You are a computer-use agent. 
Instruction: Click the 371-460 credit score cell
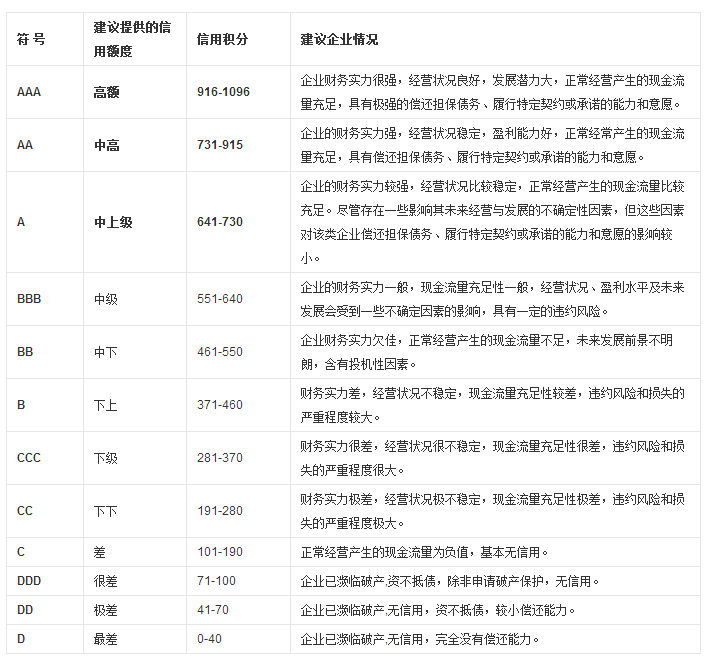[x=220, y=405]
